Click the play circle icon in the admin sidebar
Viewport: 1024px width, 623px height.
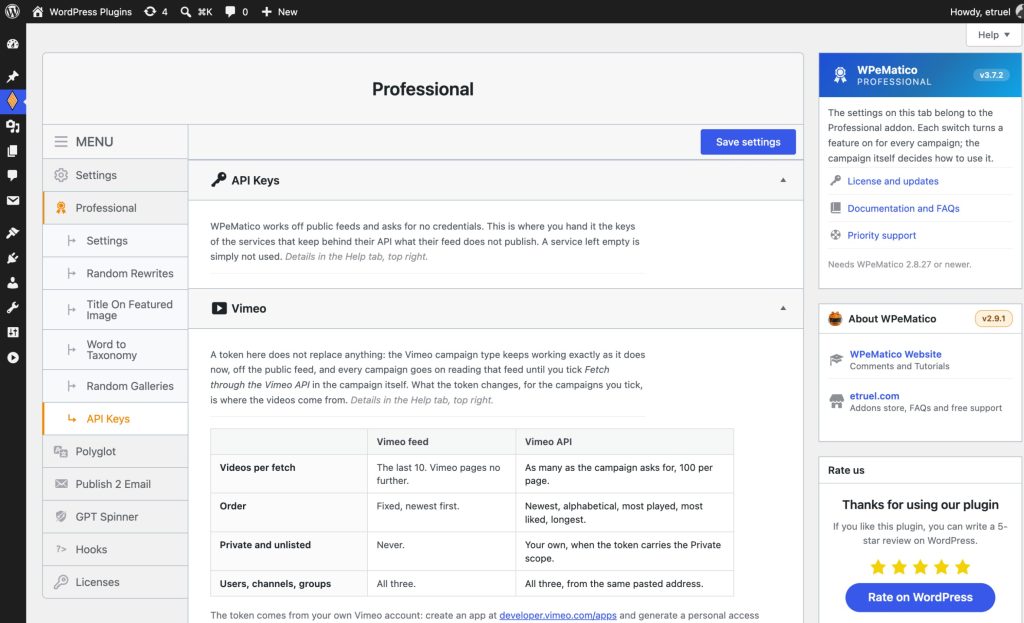[12, 358]
